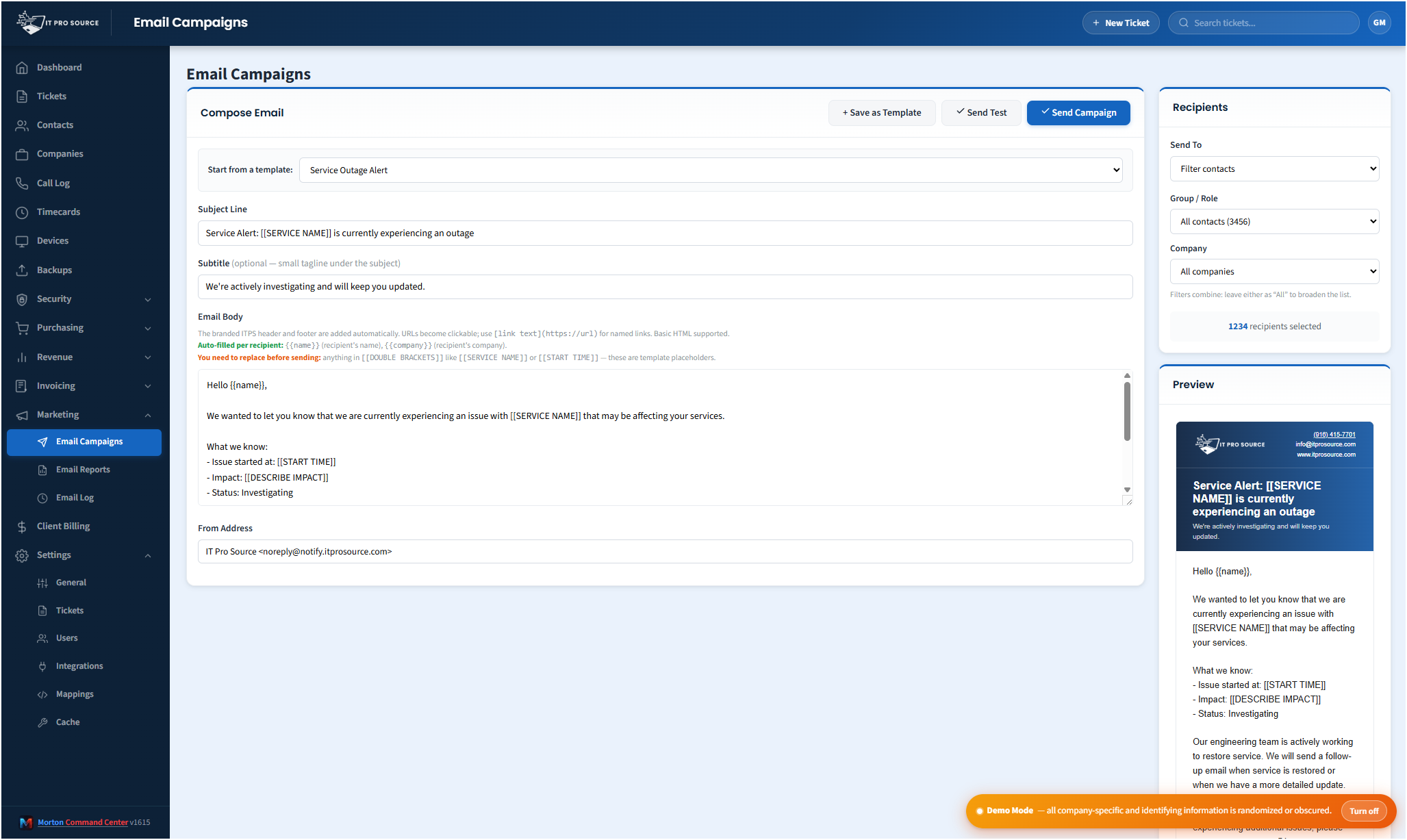Click the Send Campaign button
The width and height of the screenshot is (1407, 840).
click(1078, 113)
